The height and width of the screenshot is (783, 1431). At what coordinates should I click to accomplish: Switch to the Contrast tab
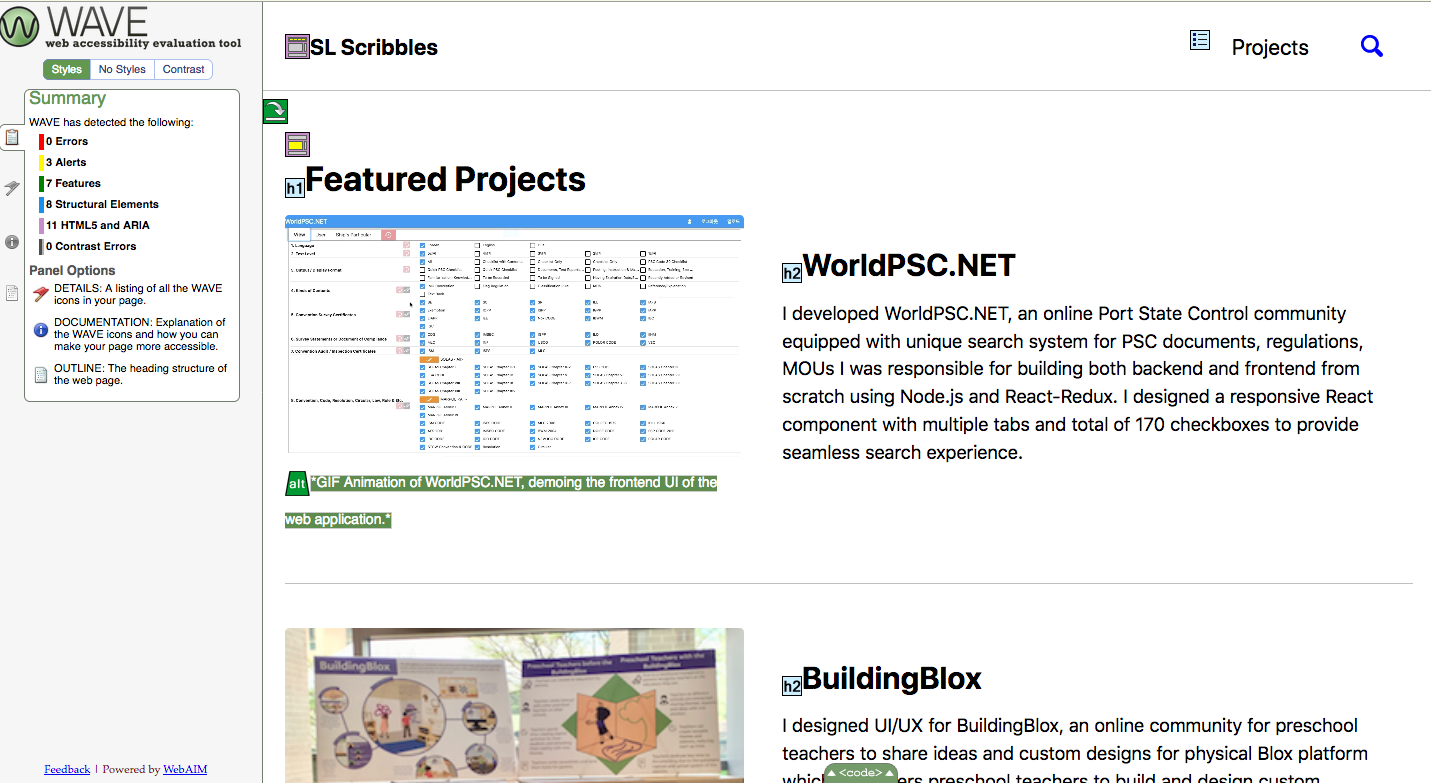pyautogui.click(x=184, y=69)
